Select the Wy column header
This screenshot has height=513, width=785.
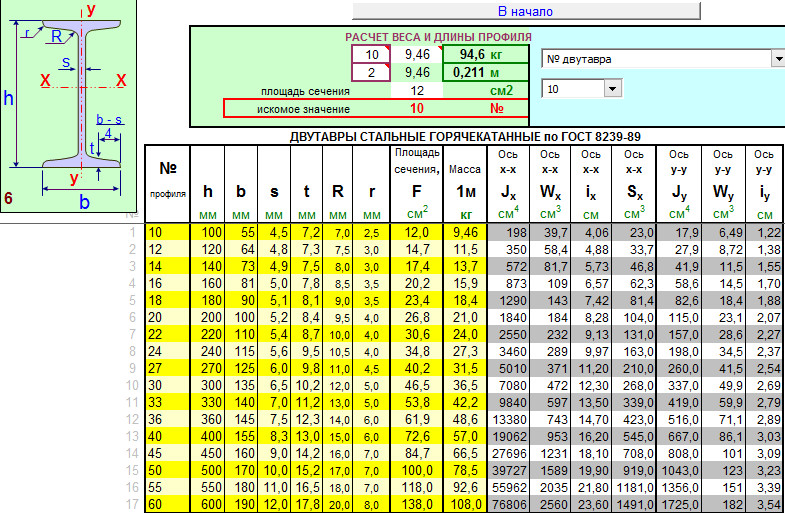coord(723,184)
